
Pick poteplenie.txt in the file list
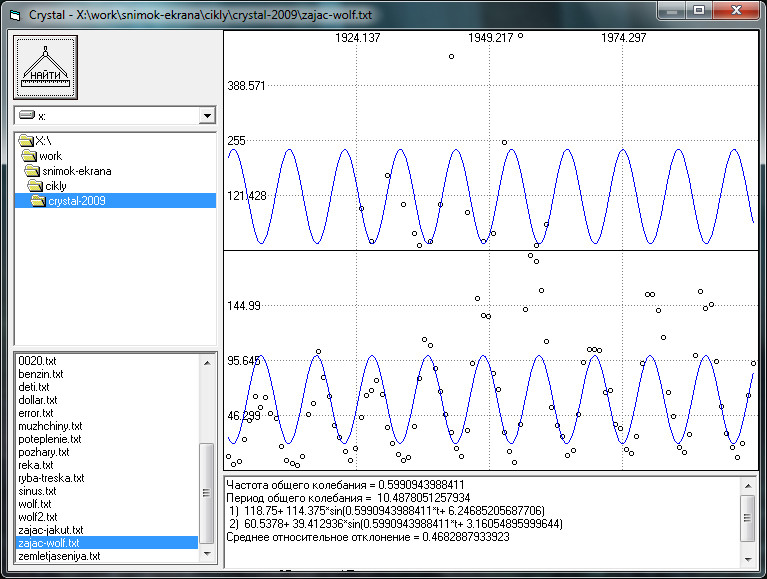pos(49,439)
